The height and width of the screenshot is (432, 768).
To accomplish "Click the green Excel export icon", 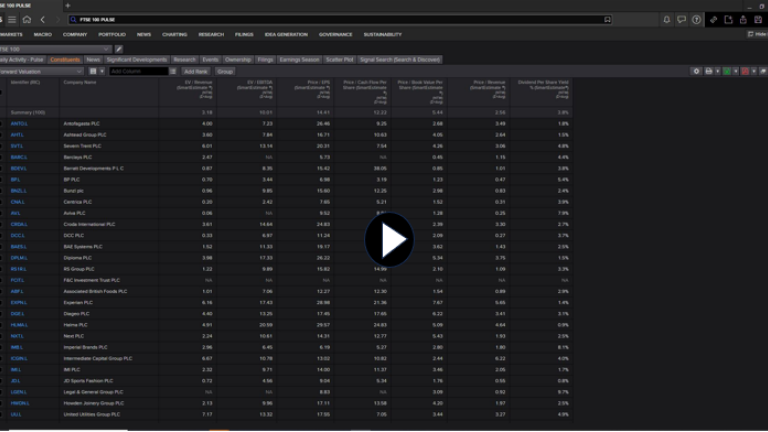I will click(727, 71).
